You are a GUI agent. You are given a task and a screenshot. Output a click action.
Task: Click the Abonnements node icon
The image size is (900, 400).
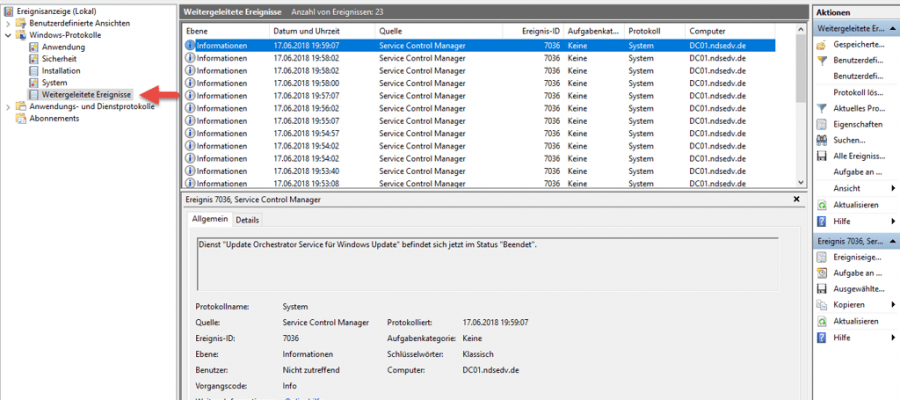[21, 118]
